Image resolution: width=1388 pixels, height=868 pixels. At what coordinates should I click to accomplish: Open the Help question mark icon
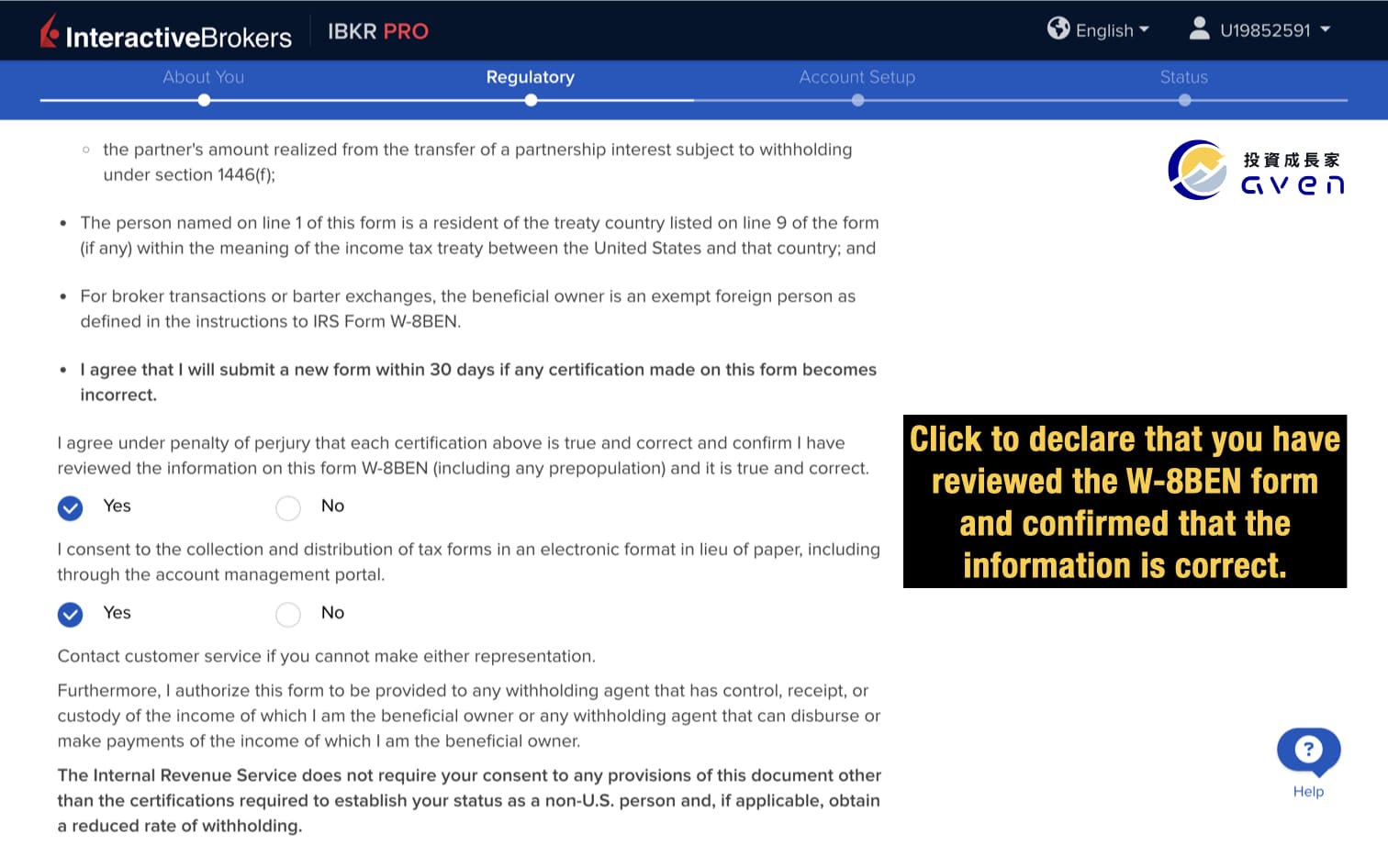pos(1307,750)
